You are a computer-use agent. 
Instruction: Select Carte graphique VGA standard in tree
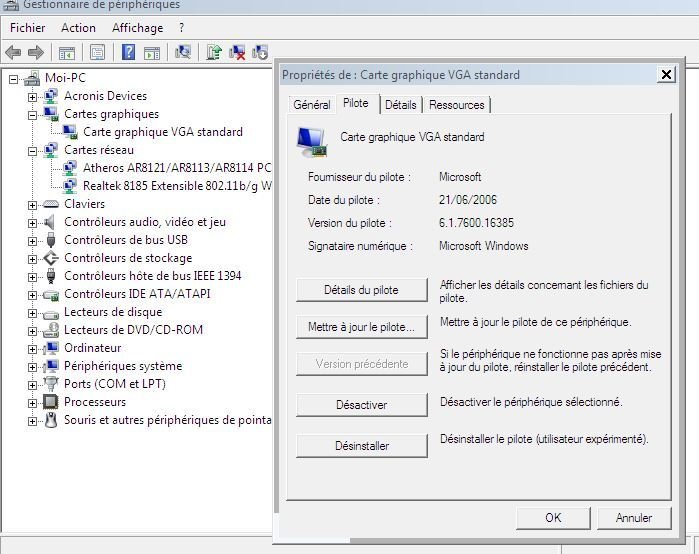point(162,131)
